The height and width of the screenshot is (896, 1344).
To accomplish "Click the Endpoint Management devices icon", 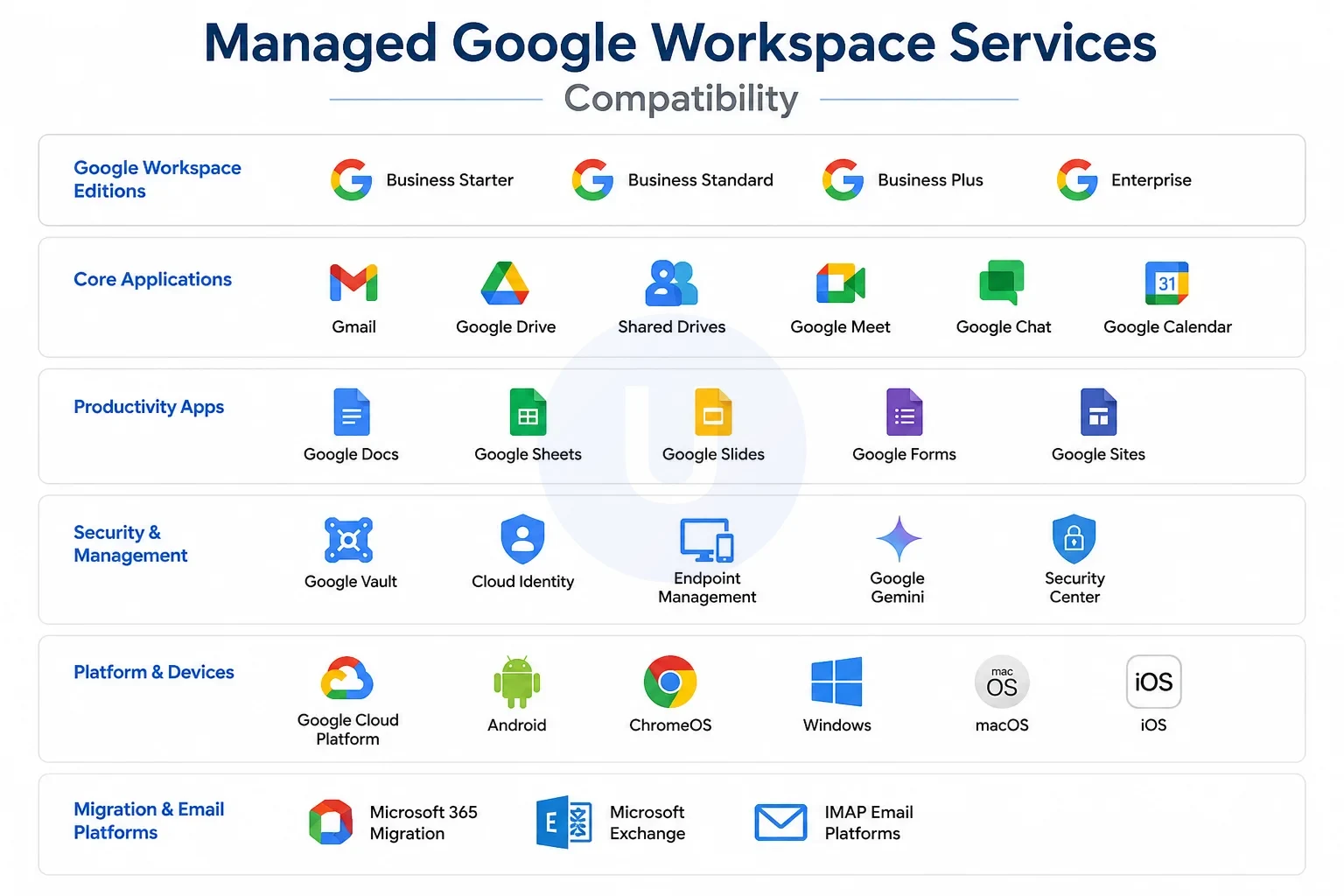I will pos(707,540).
